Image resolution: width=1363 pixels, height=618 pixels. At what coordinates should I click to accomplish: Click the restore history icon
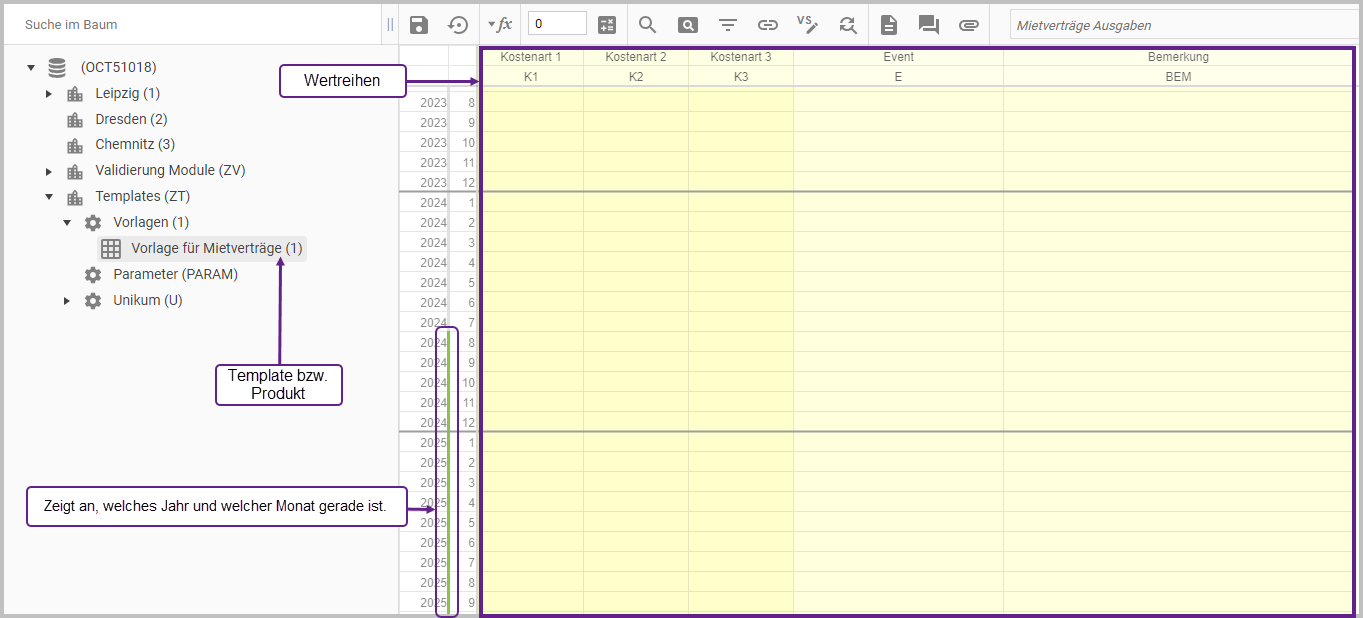[x=458, y=25]
